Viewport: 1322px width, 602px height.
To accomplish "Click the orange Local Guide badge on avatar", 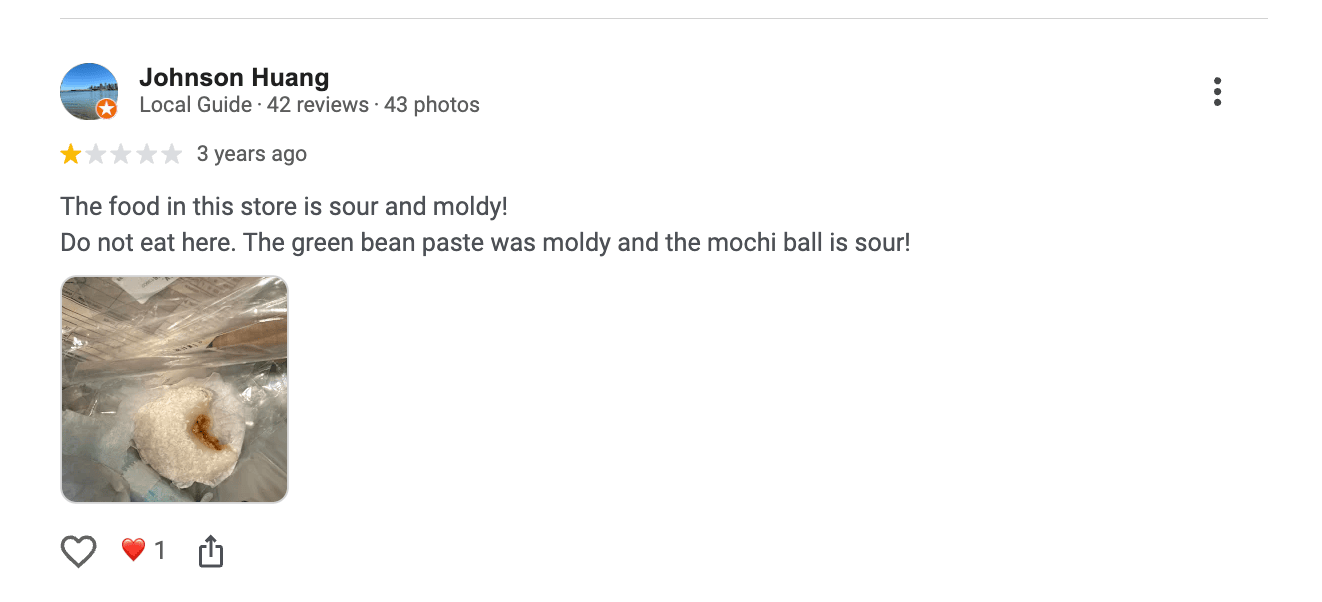I will tap(106, 109).
